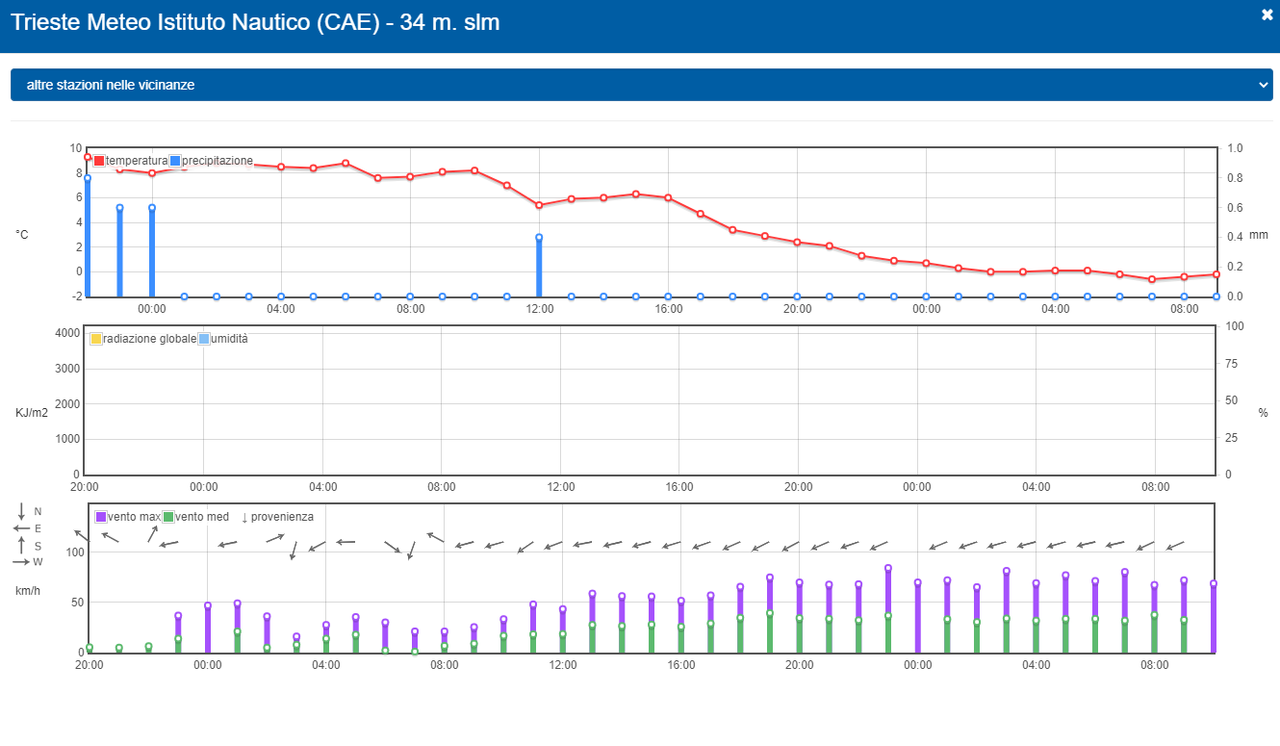Click the light blue umidità swatch
This screenshot has height=746, width=1280.
pos(204,339)
